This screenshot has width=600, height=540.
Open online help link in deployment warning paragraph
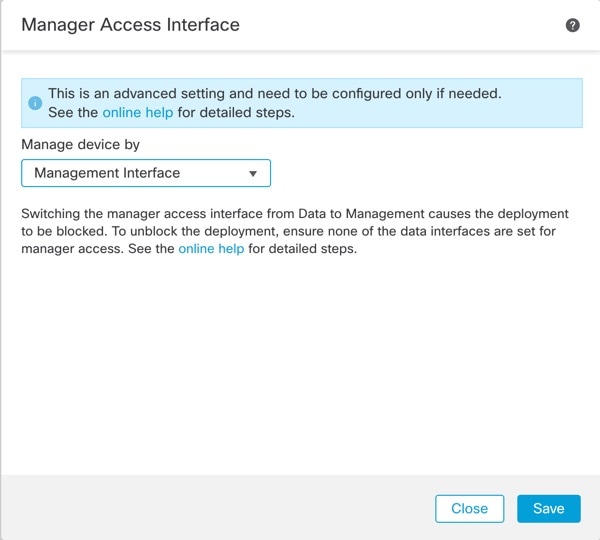click(211, 249)
